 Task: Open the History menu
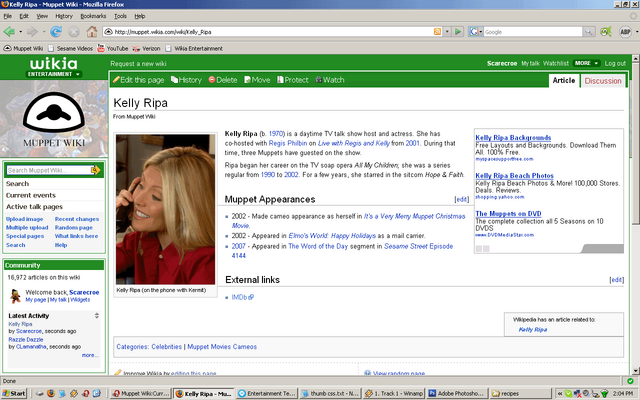click(x=64, y=16)
